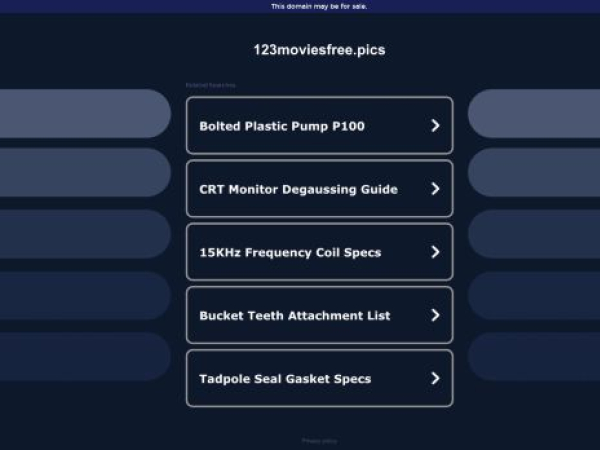Click the chevron next to CRT Monitor Degaussing Guide

pyautogui.click(x=435, y=189)
